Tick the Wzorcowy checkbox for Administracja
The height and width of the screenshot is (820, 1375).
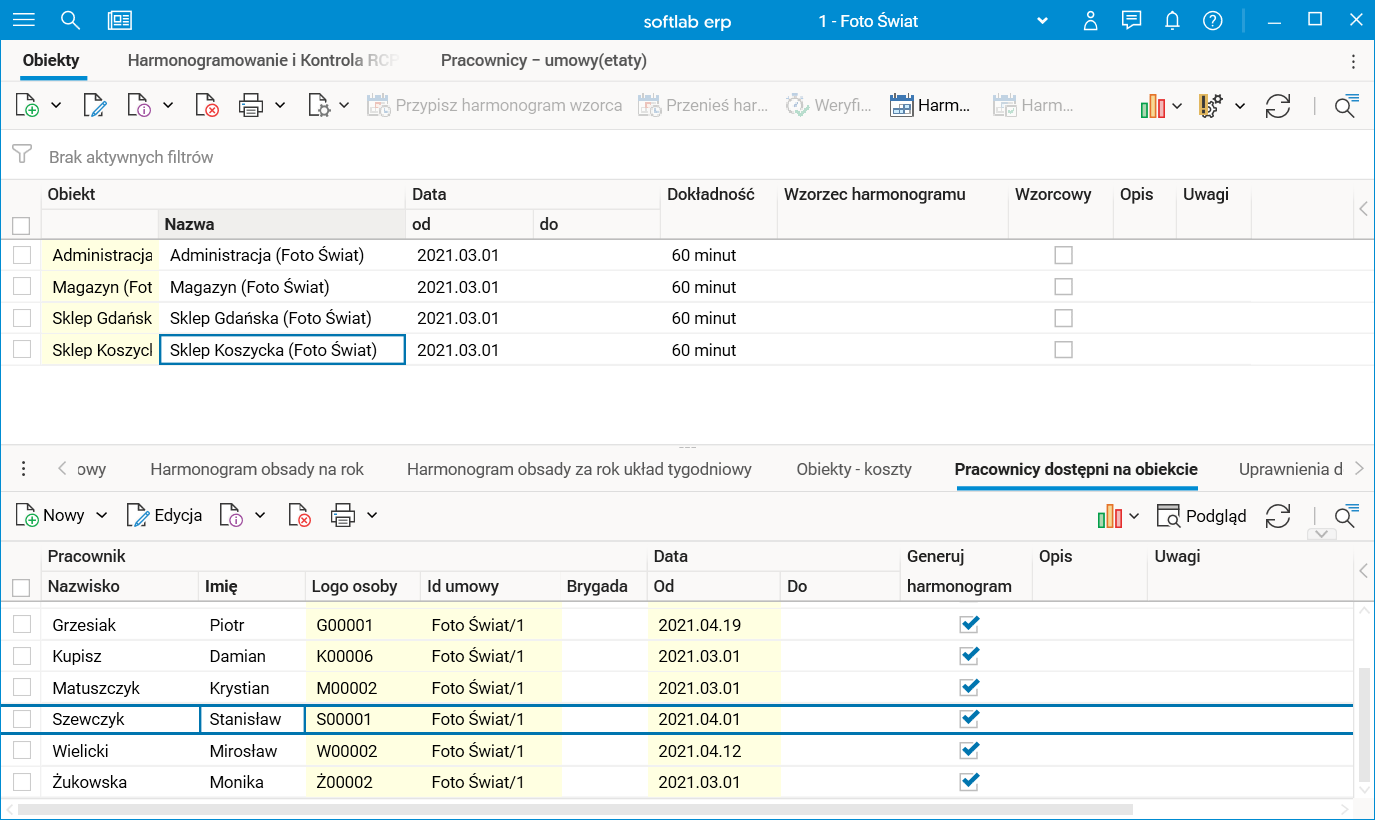(x=1063, y=255)
